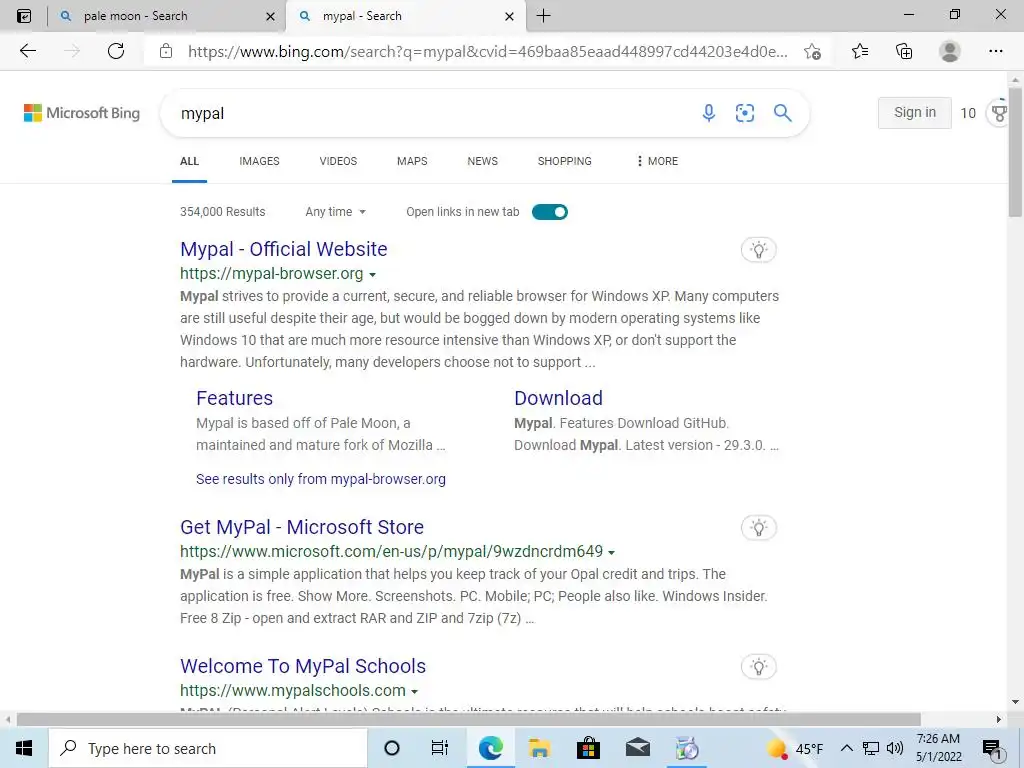Image resolution: width=1024 pixels, height=768 pixels.
Task: Open notification center icon
Action: click(993, 749)
